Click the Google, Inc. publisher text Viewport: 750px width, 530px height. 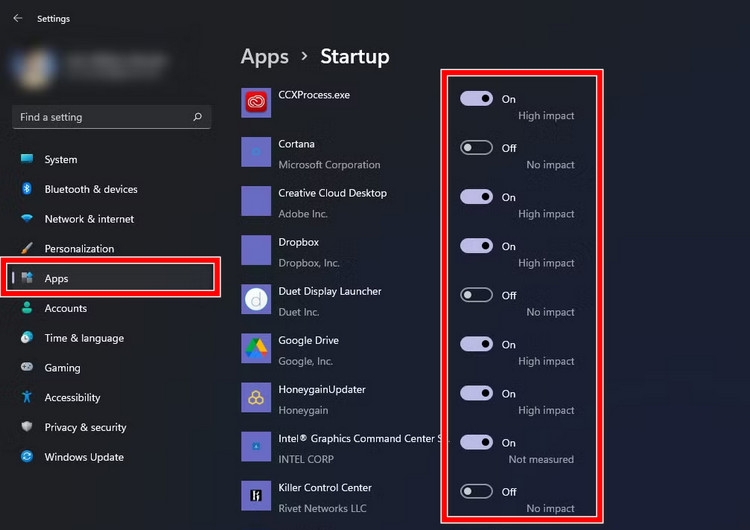305,361
